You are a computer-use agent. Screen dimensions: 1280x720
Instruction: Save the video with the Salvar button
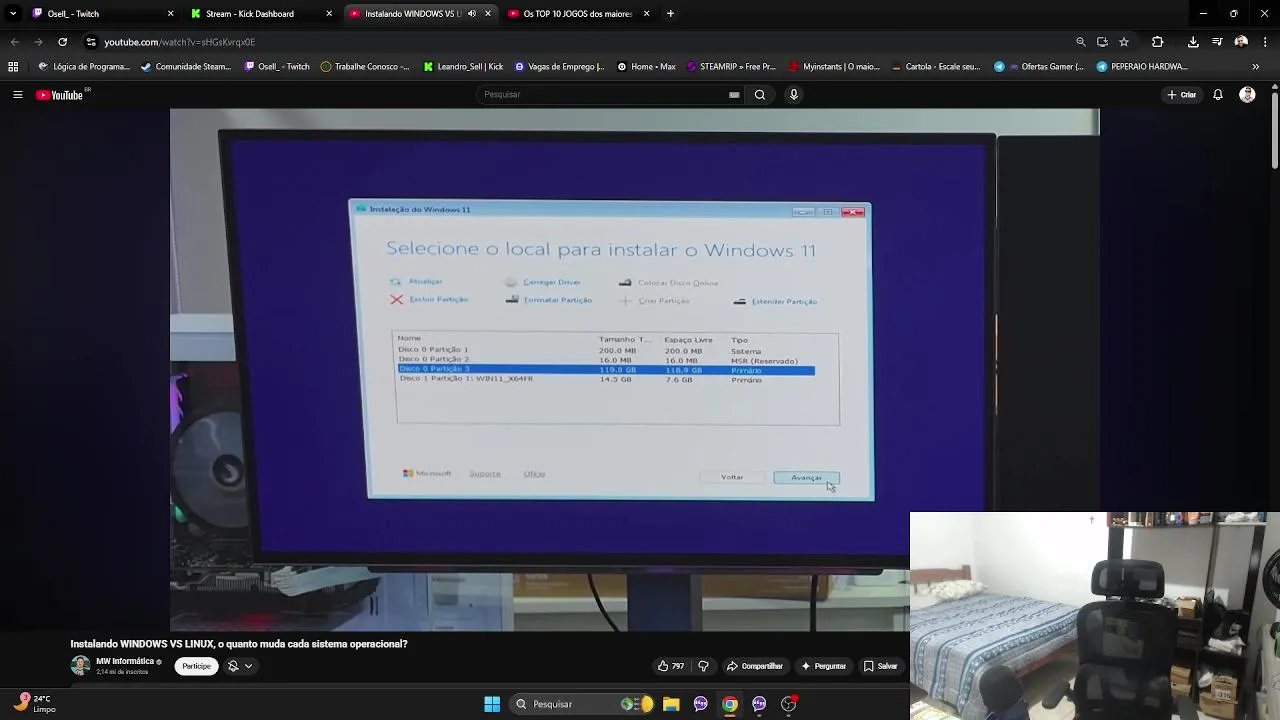880,666
